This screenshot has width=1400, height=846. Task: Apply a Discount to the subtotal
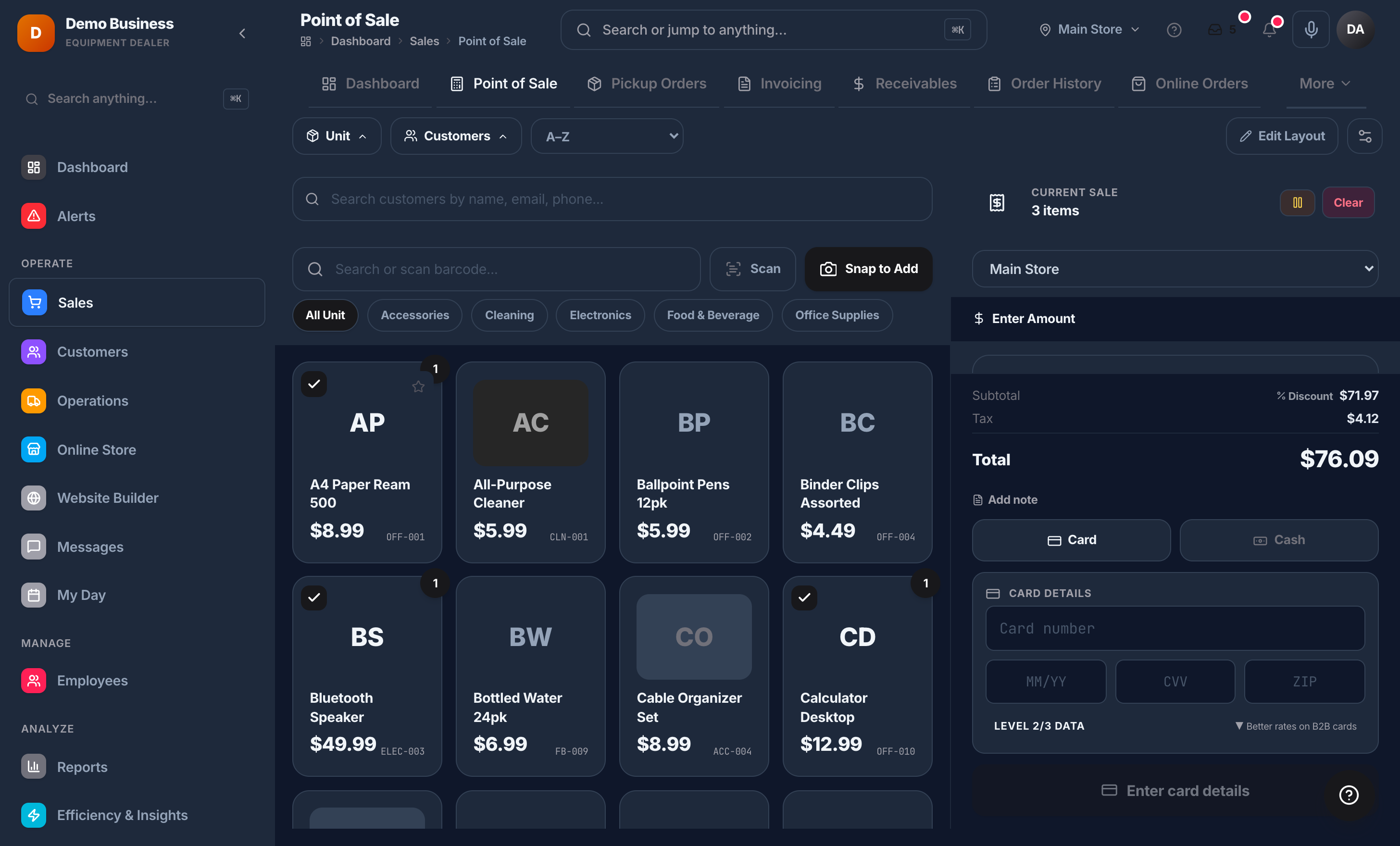click(1304, 396)
